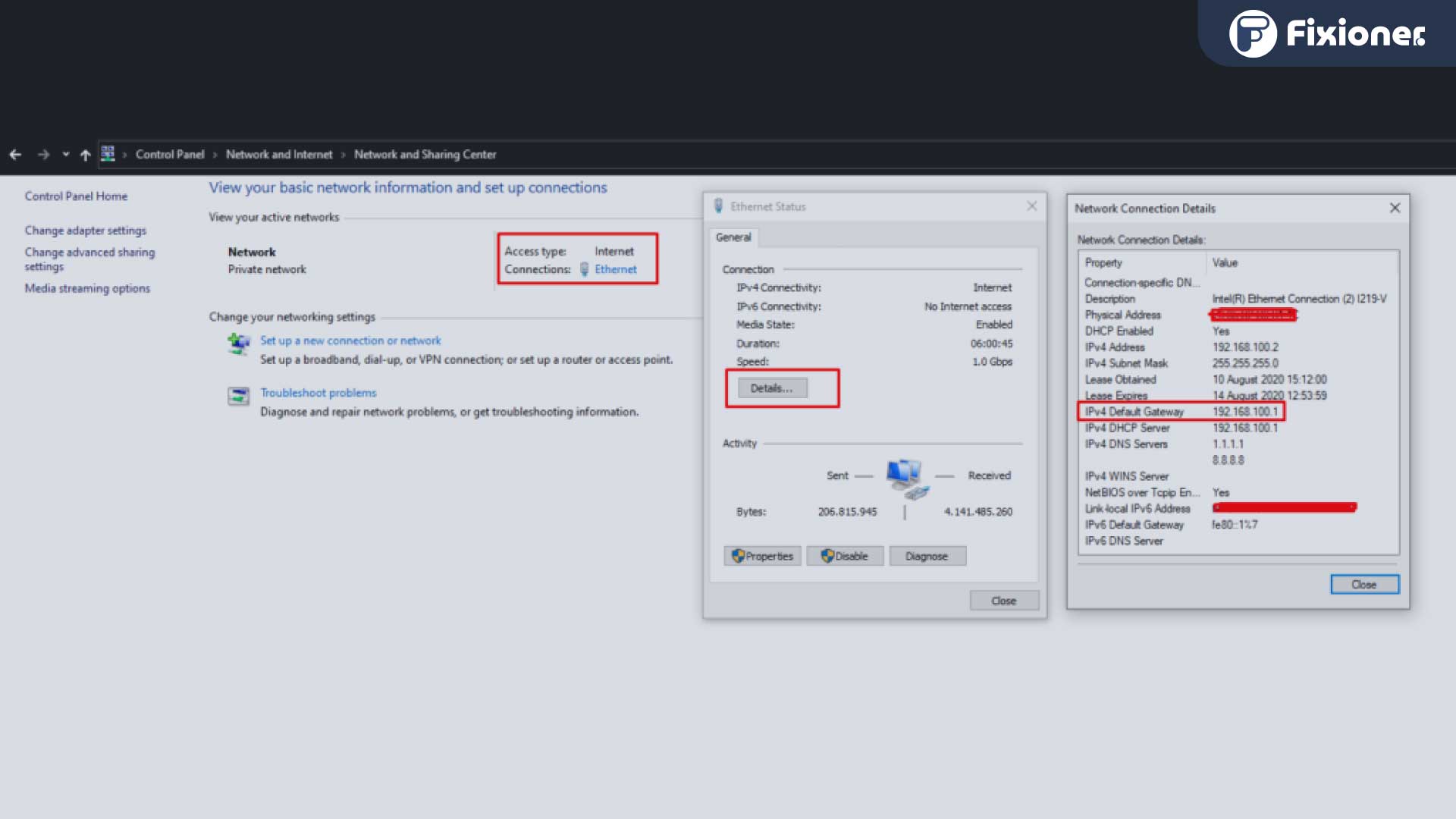Viewport: 1456px width, 819px height.
Task: Click the new connection setup icon
Action: 239,344
